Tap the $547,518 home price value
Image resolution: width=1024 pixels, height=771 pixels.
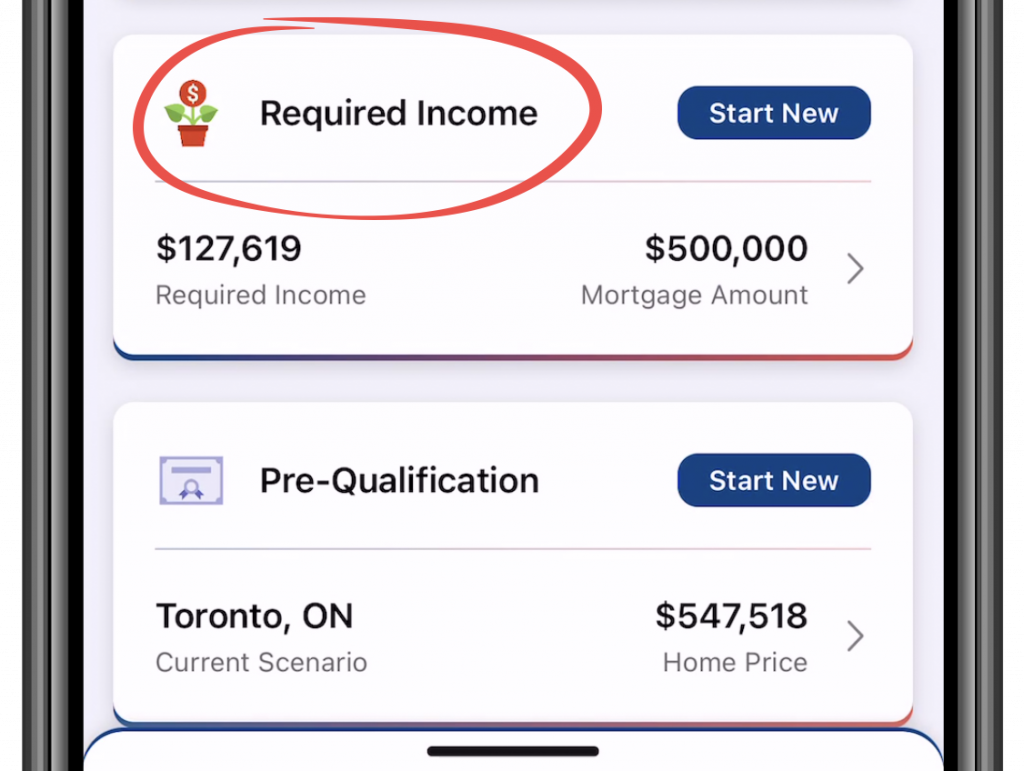[x=731, y=616]
